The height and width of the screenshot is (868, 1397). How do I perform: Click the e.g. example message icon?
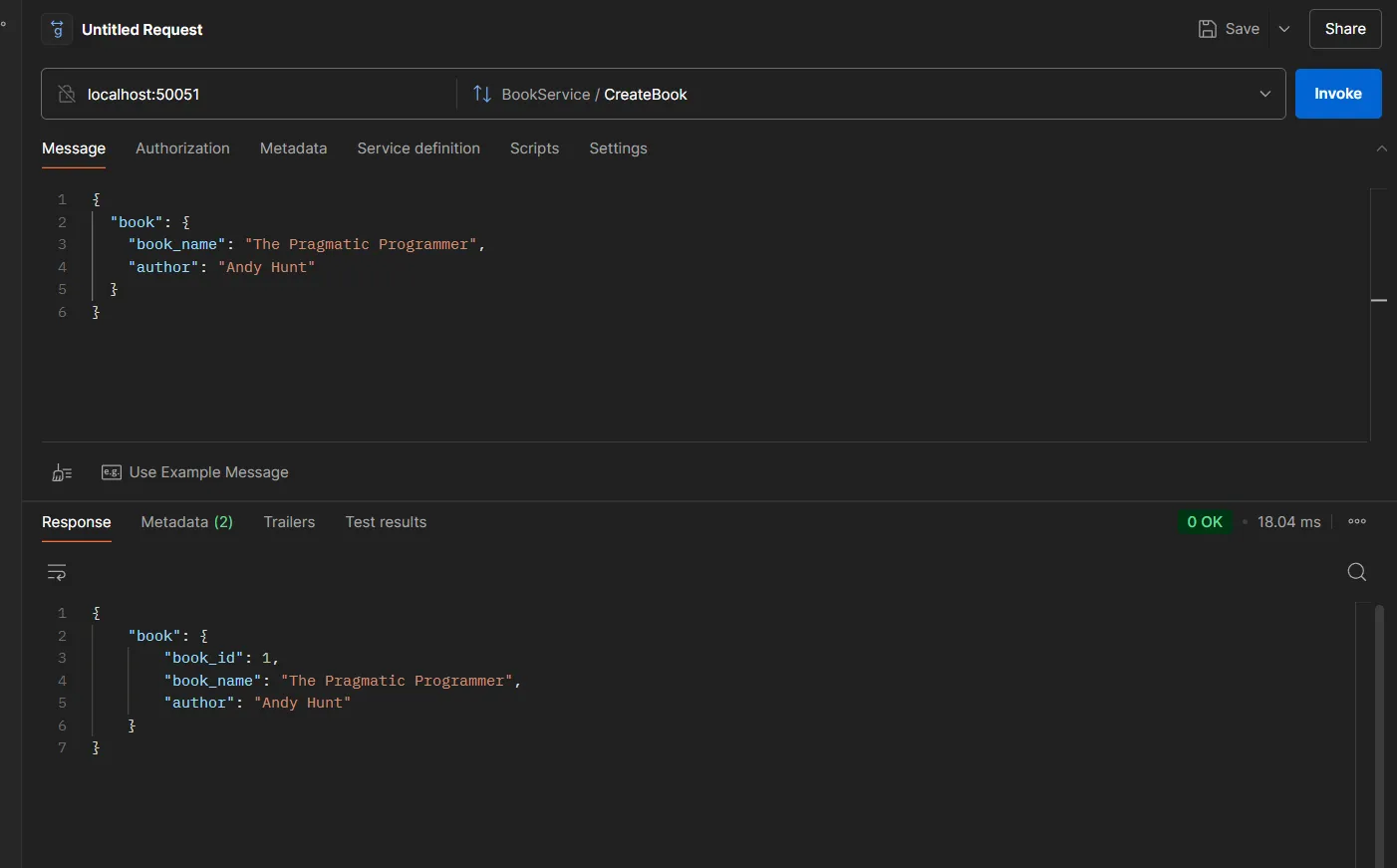112,472
